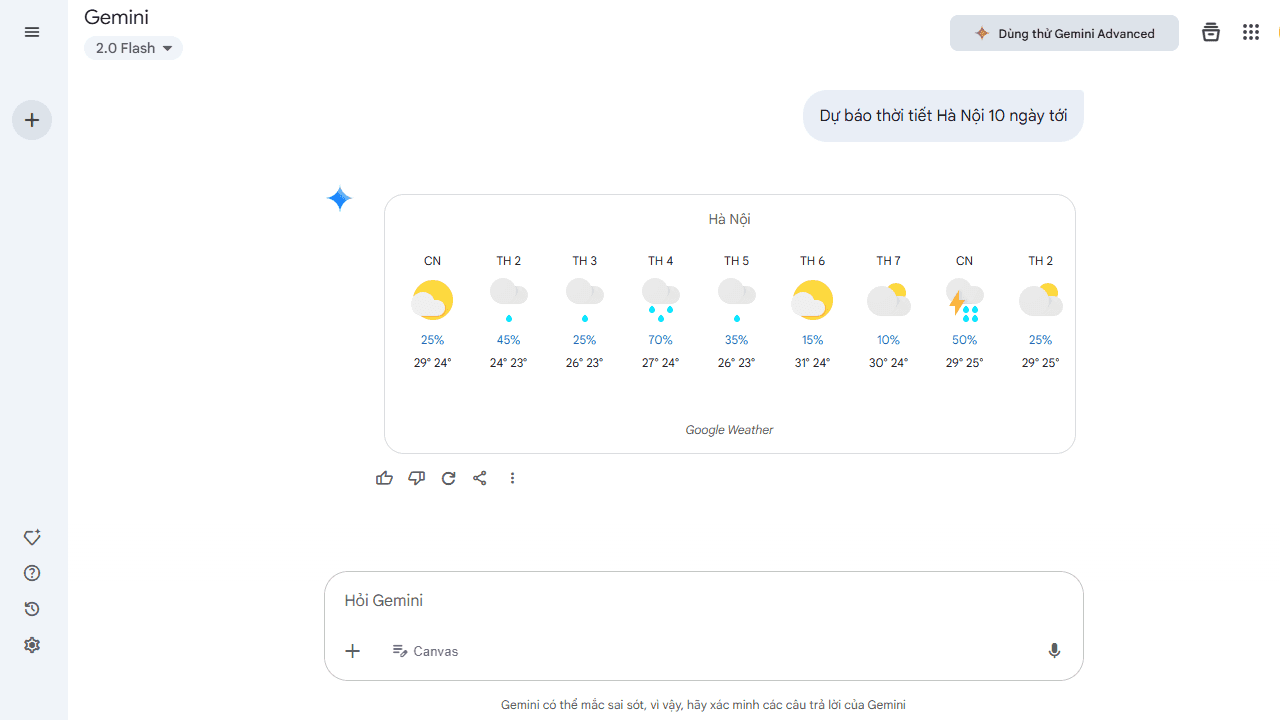Click TH 3 light rain icon
This screenshot has width=1280, height=720.
[585, 300]
